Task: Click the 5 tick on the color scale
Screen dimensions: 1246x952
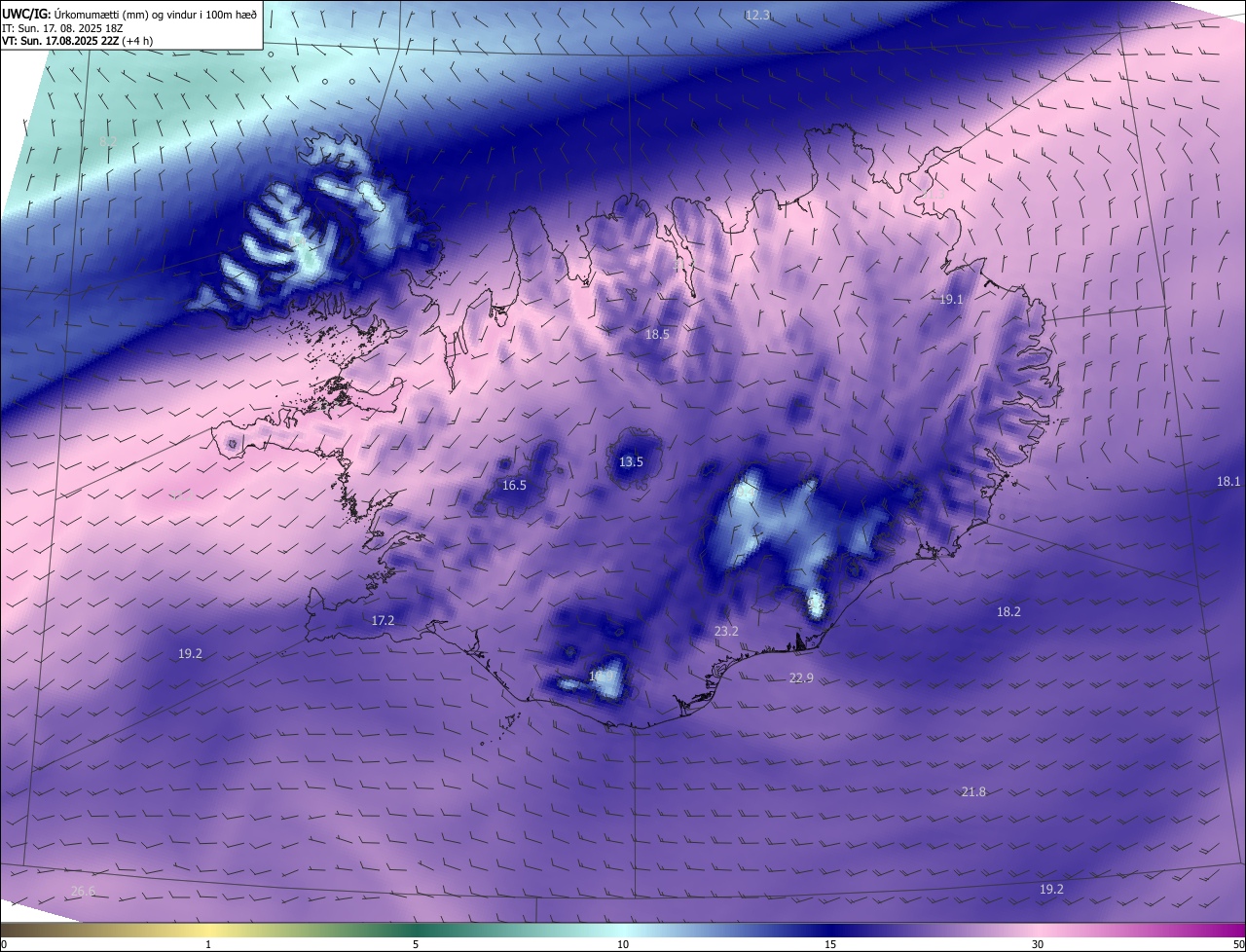Action: click(416, 944)
